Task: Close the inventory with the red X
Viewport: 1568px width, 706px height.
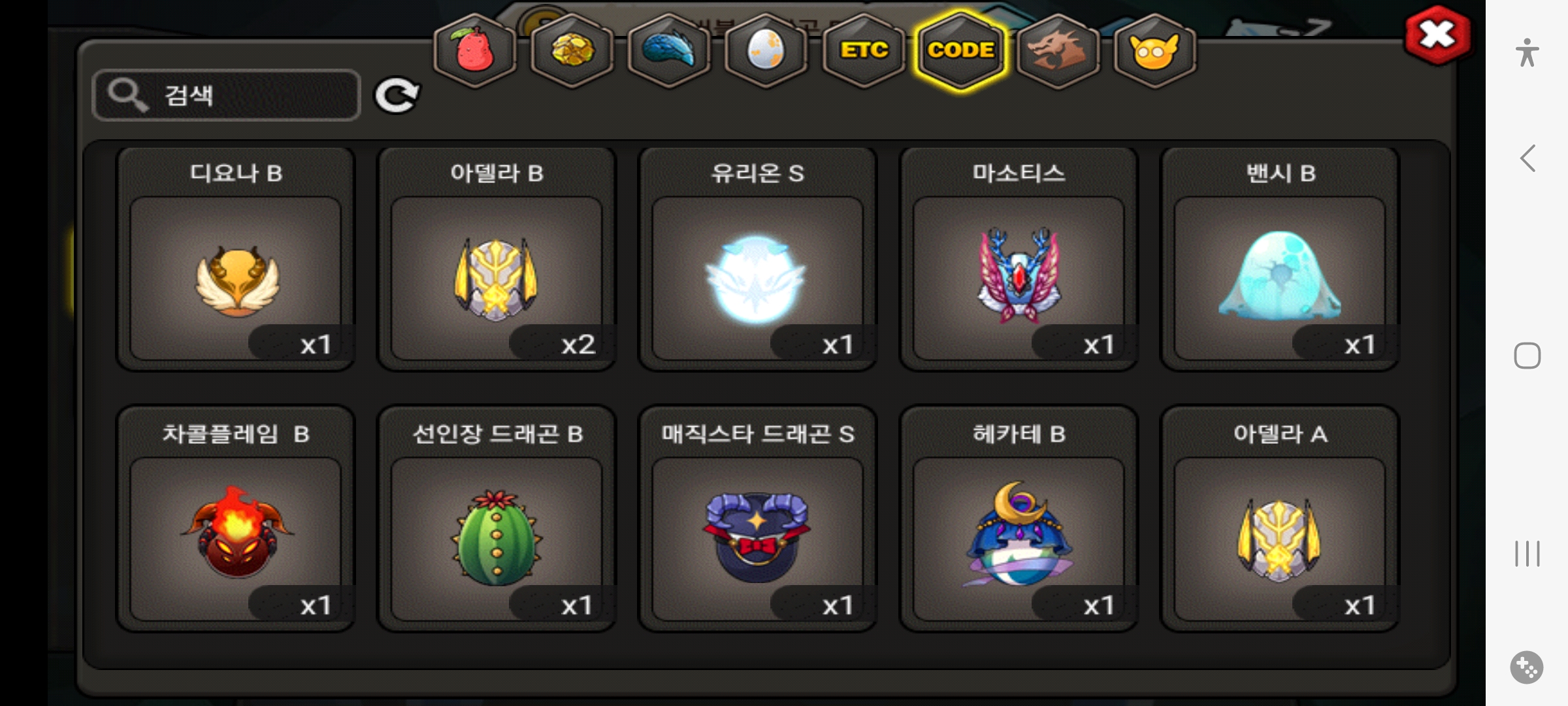Action: pyautogui.click(x=1437, y=35)
